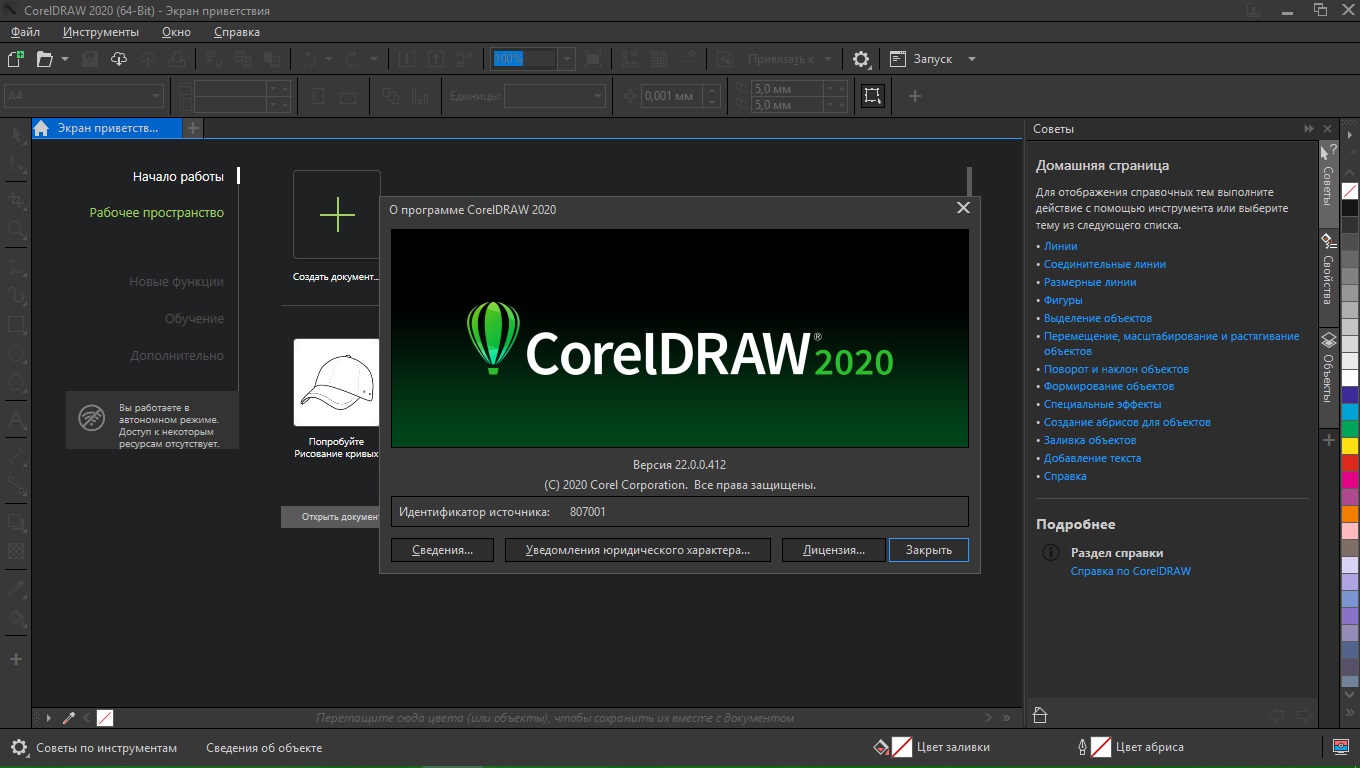Open the Options gear icon in toolbar
Viewport: 1360px width, 768px height.
861,59
